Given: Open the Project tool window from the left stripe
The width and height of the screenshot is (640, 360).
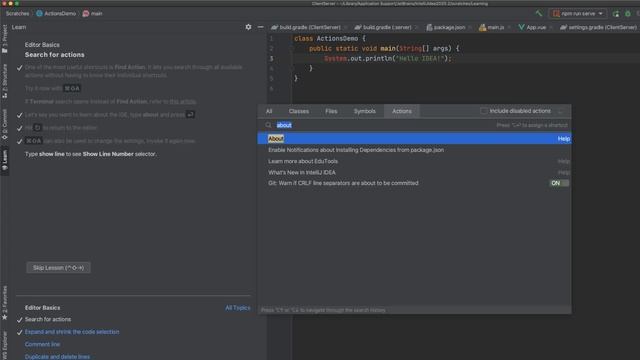Looking at the screenshot, I should click(4, 39).
